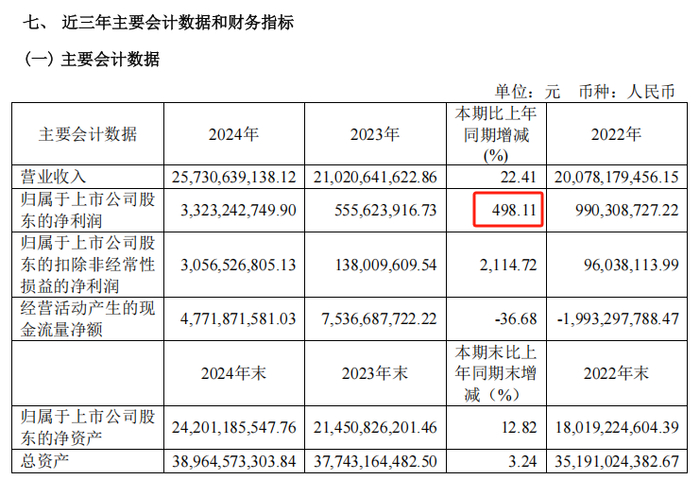Select the value 18,019,224,604.39
The image size is (700, 481).
pos(617,427)
